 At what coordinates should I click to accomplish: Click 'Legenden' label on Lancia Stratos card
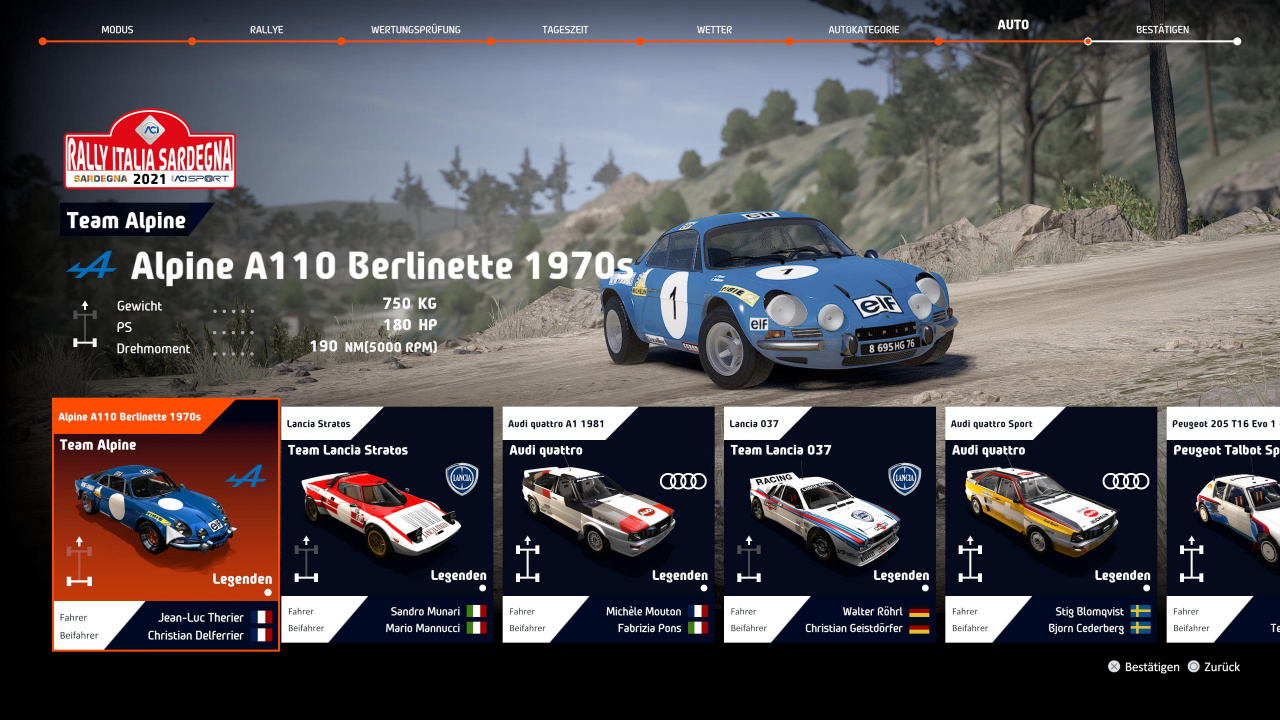pyautogui.click(x=459, y=575)
